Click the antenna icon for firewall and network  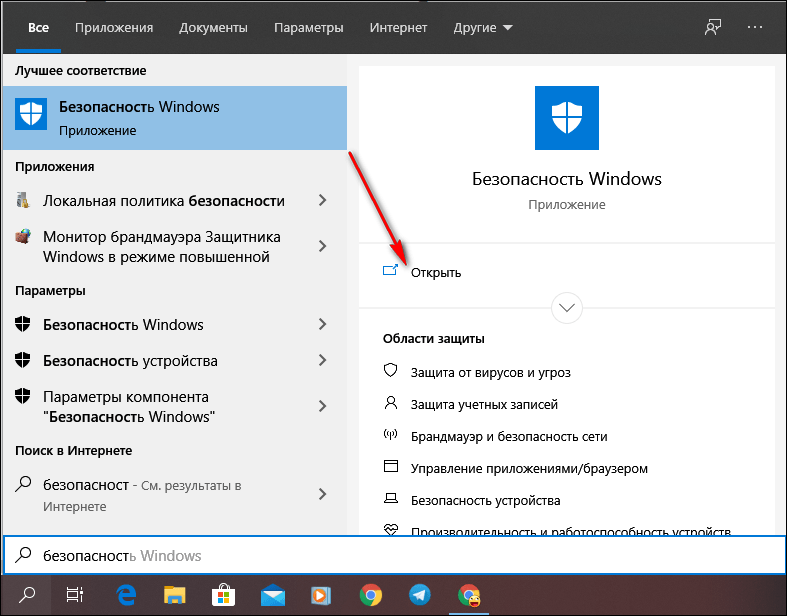[390, 435]
